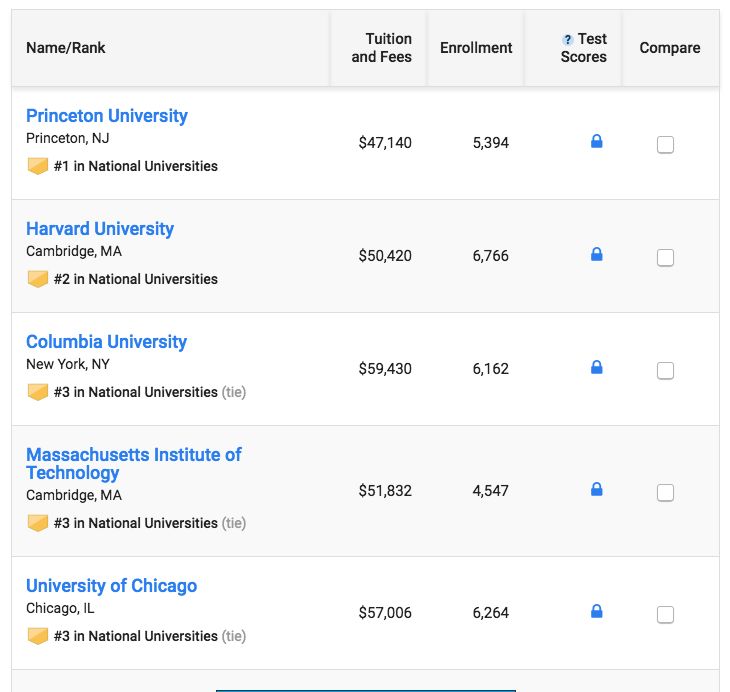The height and width of the screenshot is (692, 730).
Task: Tick the Compare checkbox for Harvard University
Action: tap(665, 258)
